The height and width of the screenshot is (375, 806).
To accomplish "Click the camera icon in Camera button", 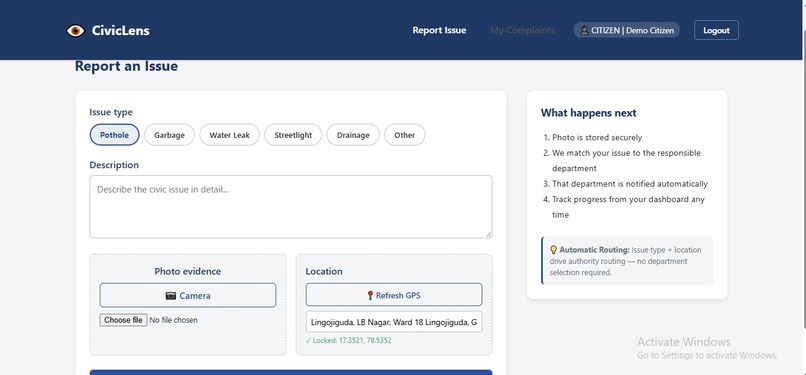I will (x=171, y=296).
